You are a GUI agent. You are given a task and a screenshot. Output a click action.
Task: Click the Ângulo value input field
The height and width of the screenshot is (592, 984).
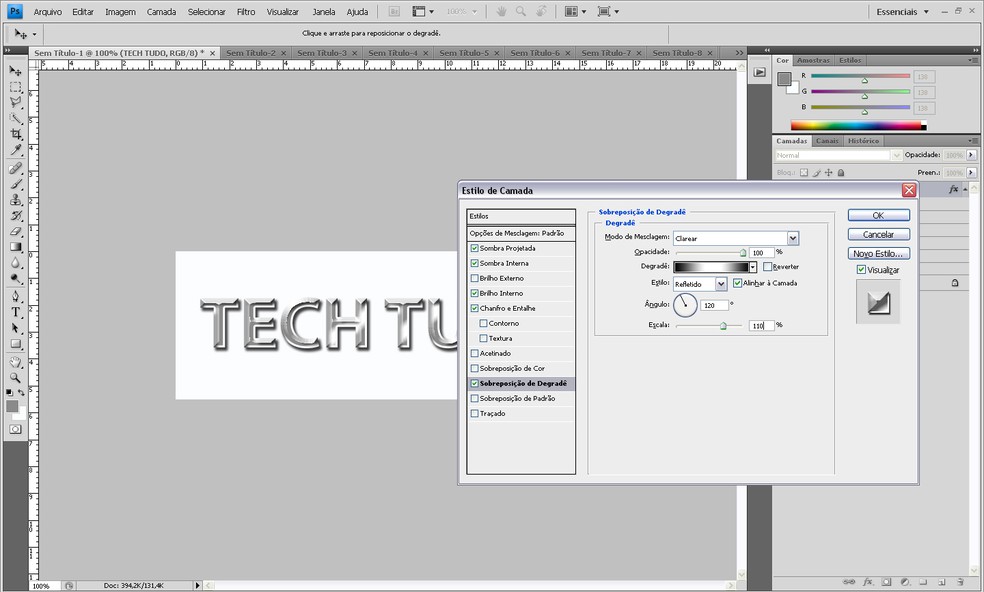pyautogui.click(x=714, y=305)
